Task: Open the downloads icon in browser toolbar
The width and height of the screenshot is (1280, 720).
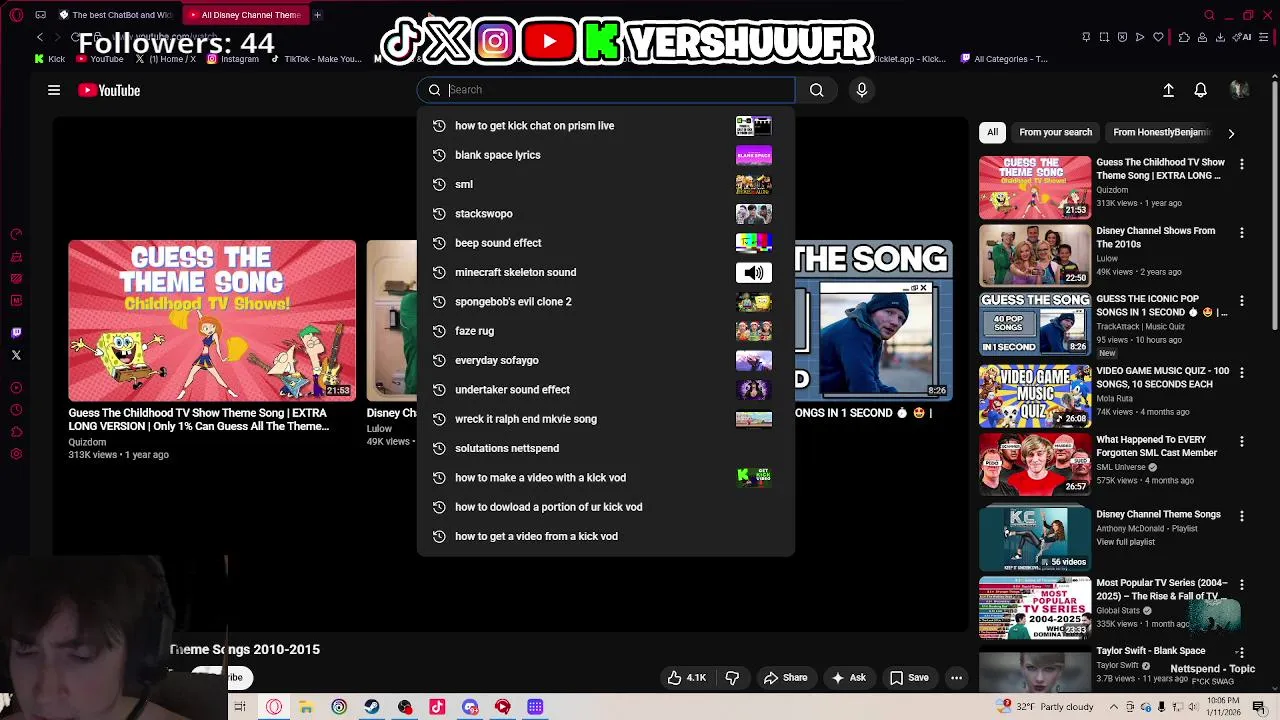Action: point(1219,37)
